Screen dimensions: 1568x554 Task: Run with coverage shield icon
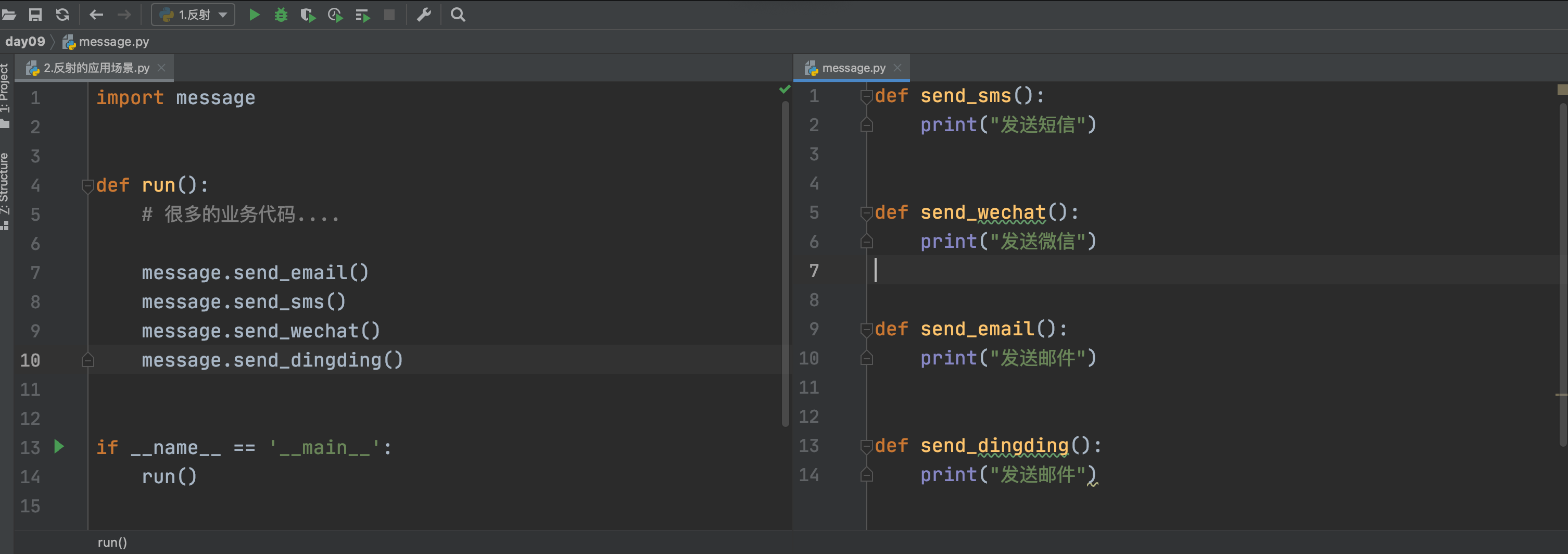[308, 15]
